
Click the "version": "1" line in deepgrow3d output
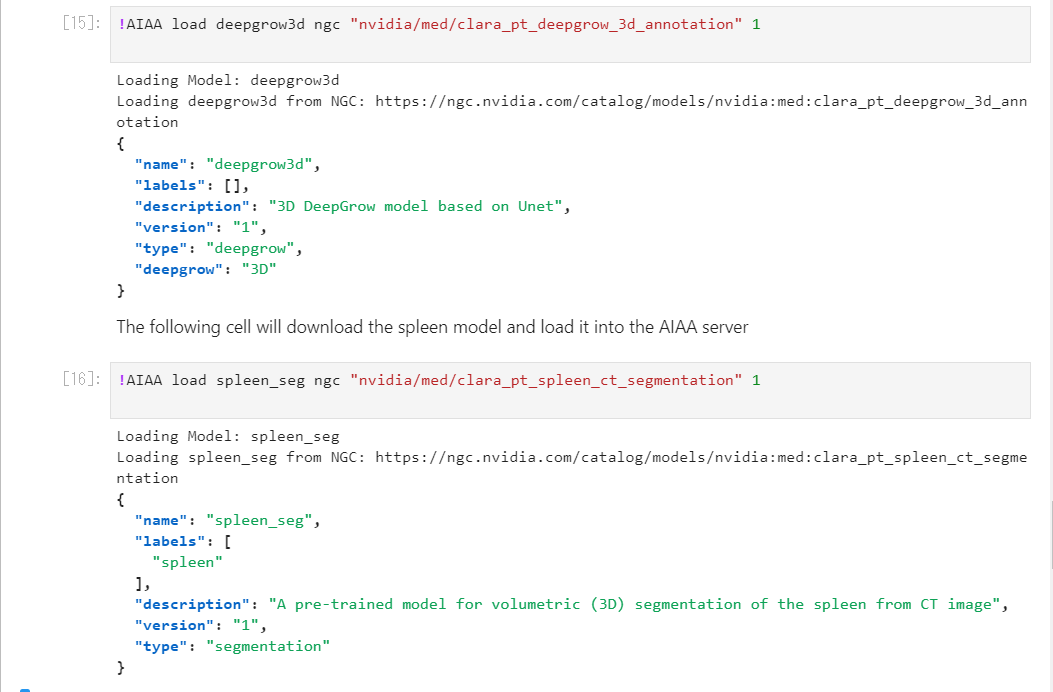(x=201, y=228)
